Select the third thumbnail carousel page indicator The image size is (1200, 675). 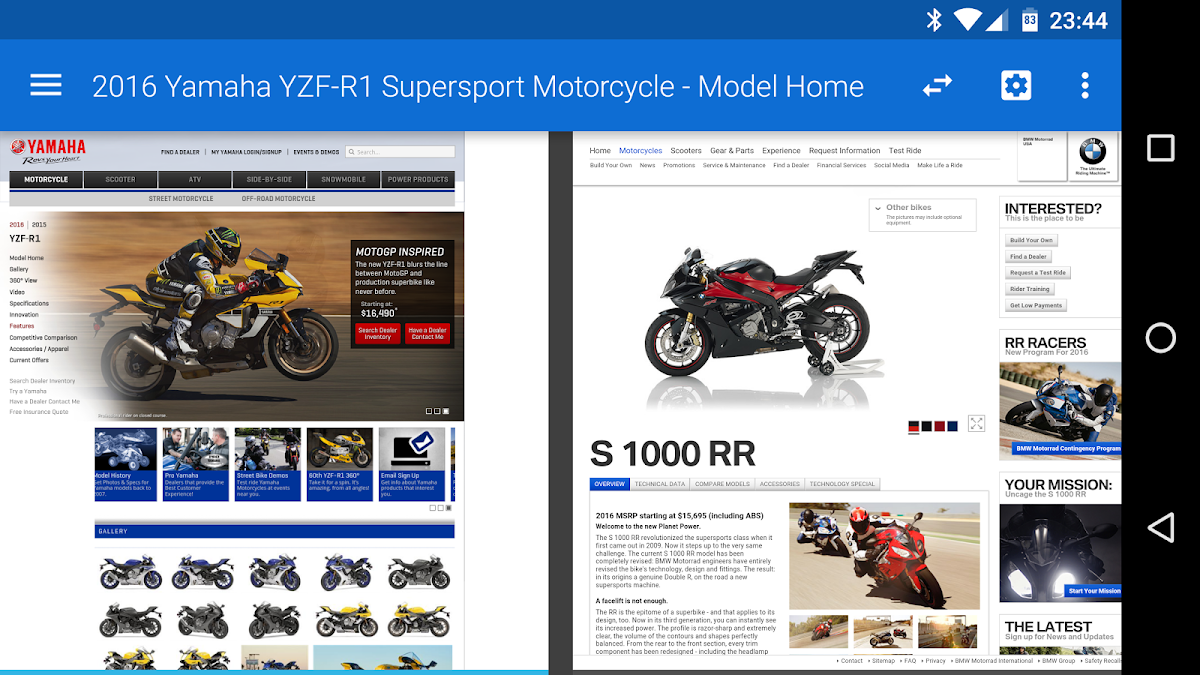[448, 508]
